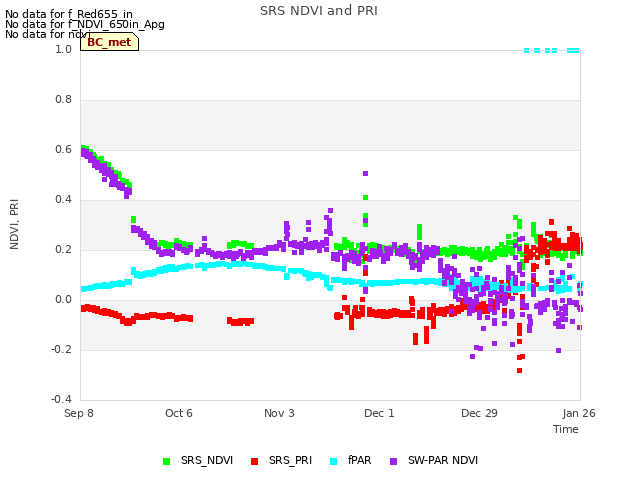Click the green SRS_NDVI legend swatch

(x=167, y=461)
